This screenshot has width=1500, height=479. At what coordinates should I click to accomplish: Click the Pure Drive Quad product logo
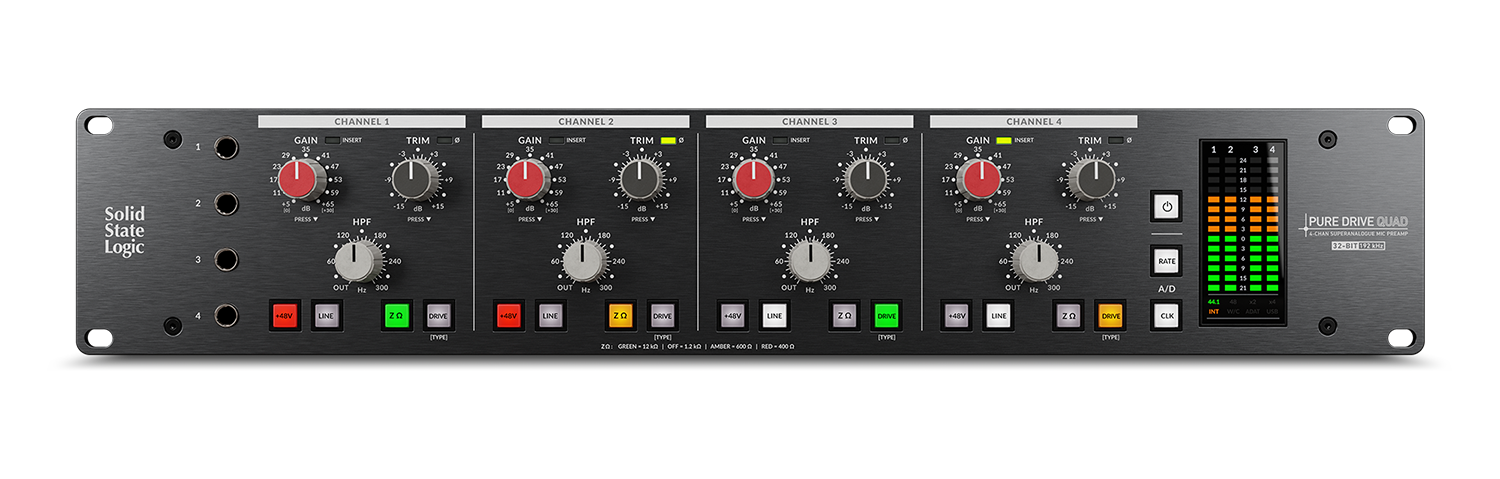[x=1355, y=225]
